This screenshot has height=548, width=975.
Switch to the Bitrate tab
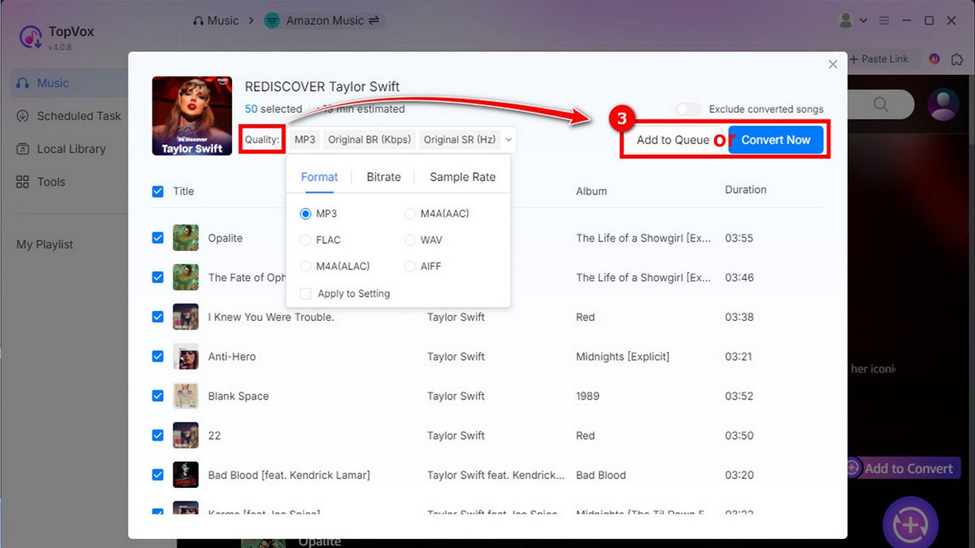point(383,177)
